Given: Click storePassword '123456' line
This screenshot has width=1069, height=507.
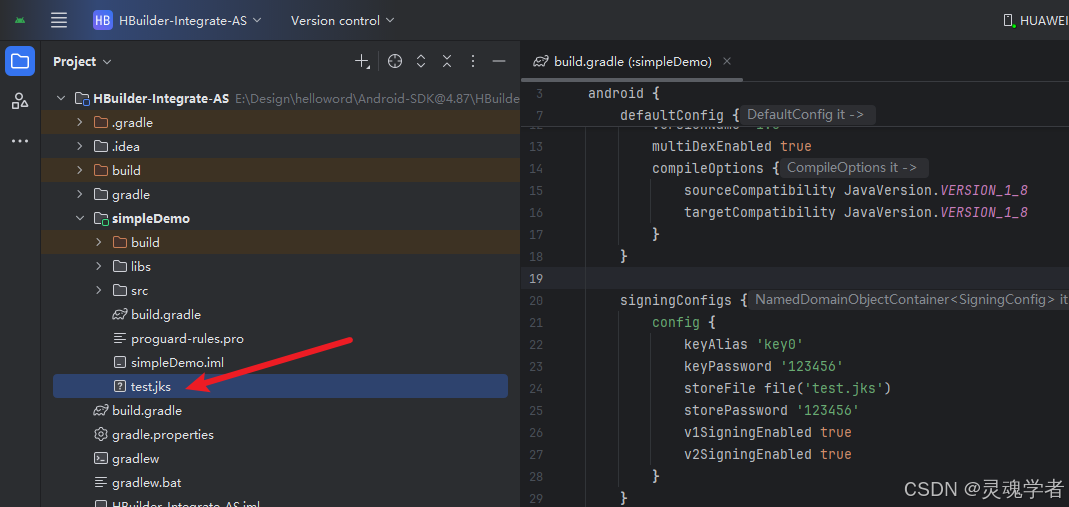Looking at the screenshot, I should click(x=772, y=410).
